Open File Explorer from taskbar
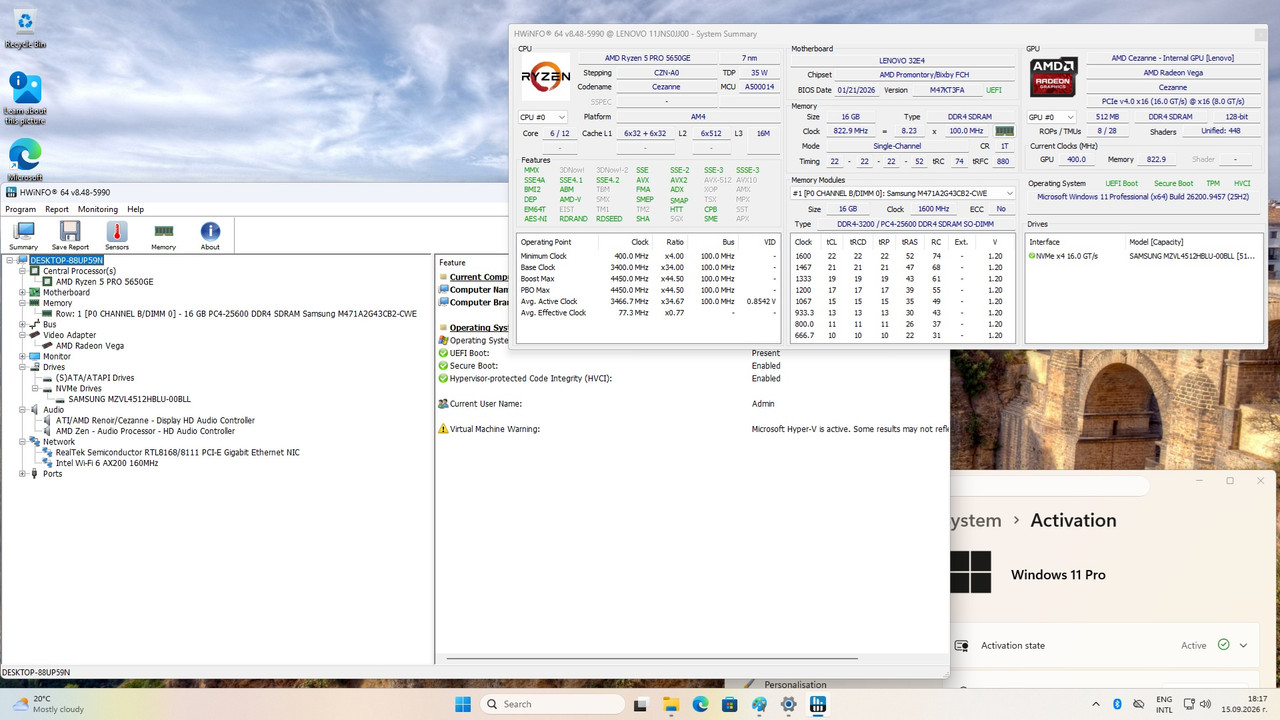Screen dimensions: 1280x720 [x=670, y=704]
